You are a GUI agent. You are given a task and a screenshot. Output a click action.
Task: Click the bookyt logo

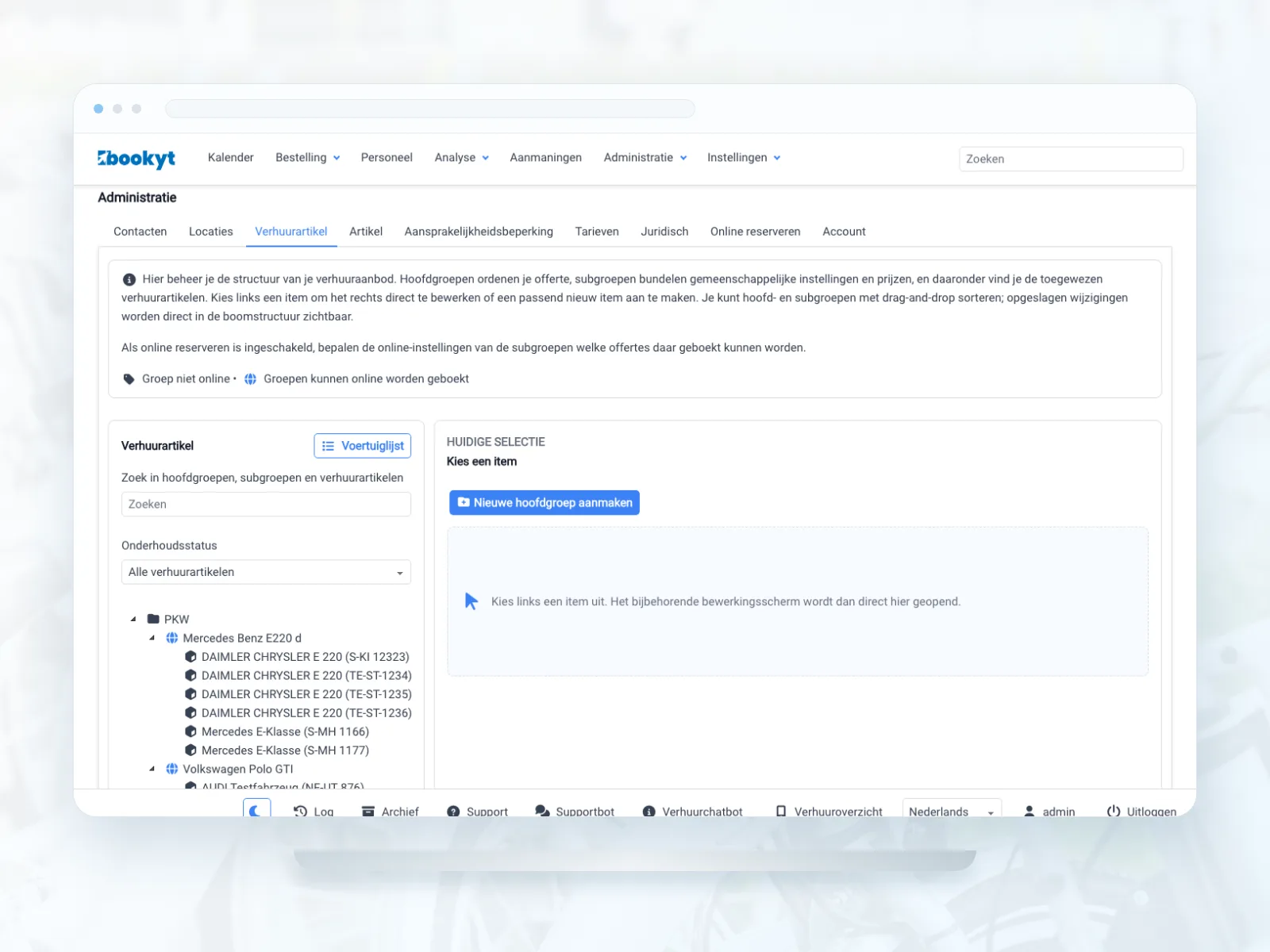[x=137, y=159]
